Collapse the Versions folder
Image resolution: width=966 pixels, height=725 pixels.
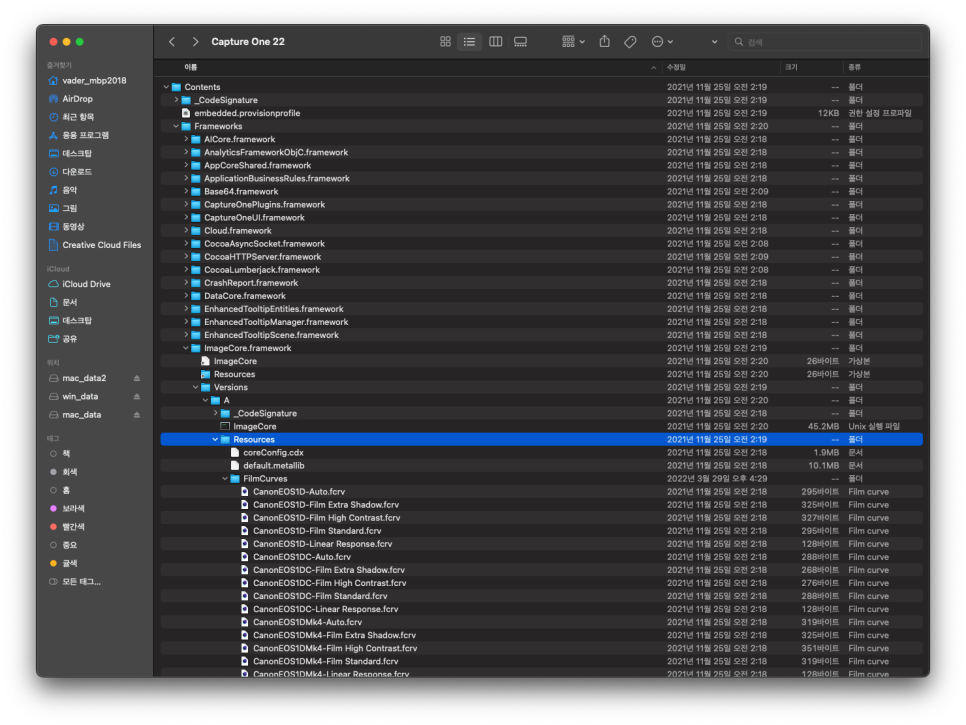tap(196, 387)
